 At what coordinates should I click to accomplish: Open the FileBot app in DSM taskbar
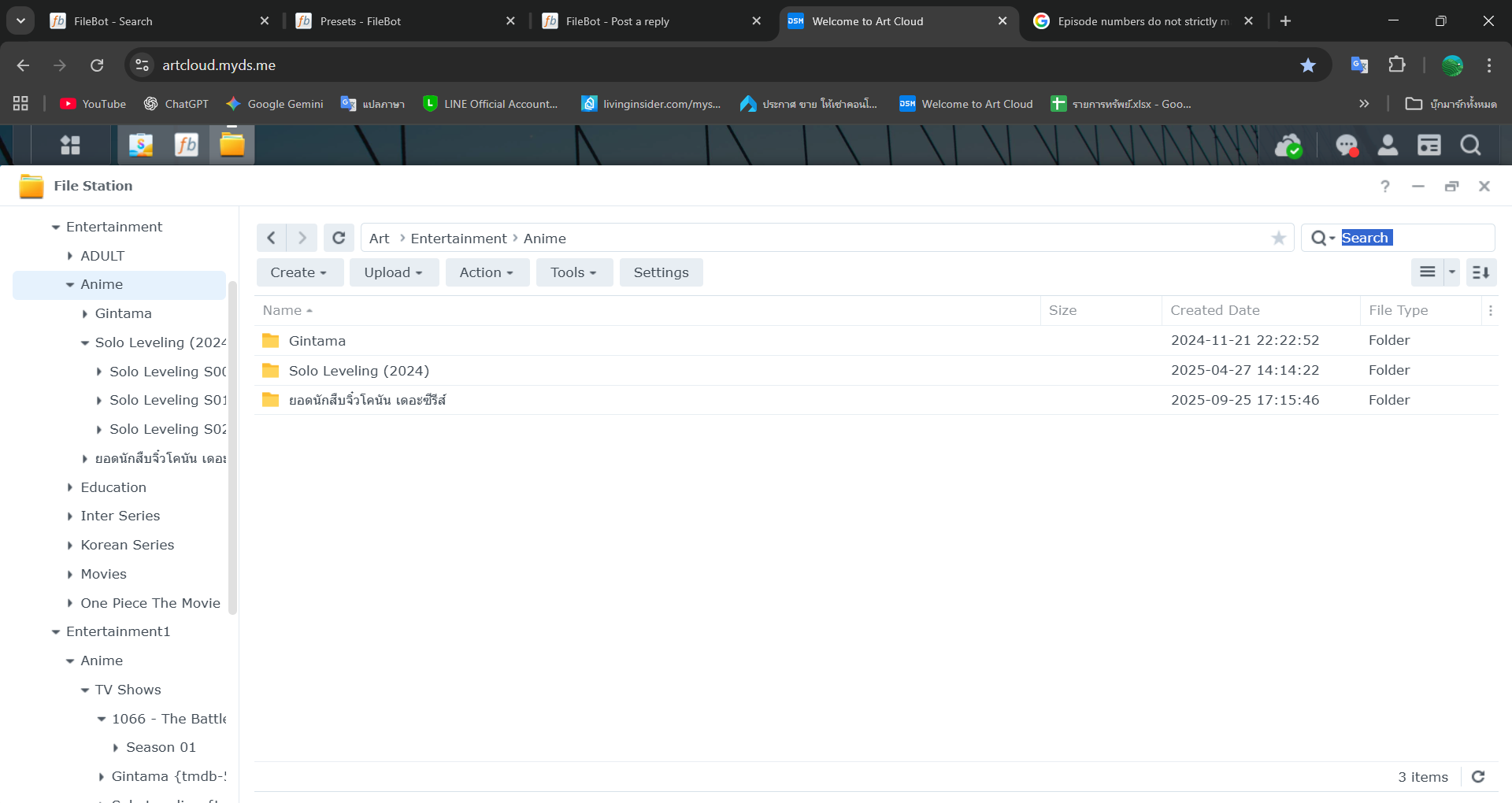click(x=186, y=145)
